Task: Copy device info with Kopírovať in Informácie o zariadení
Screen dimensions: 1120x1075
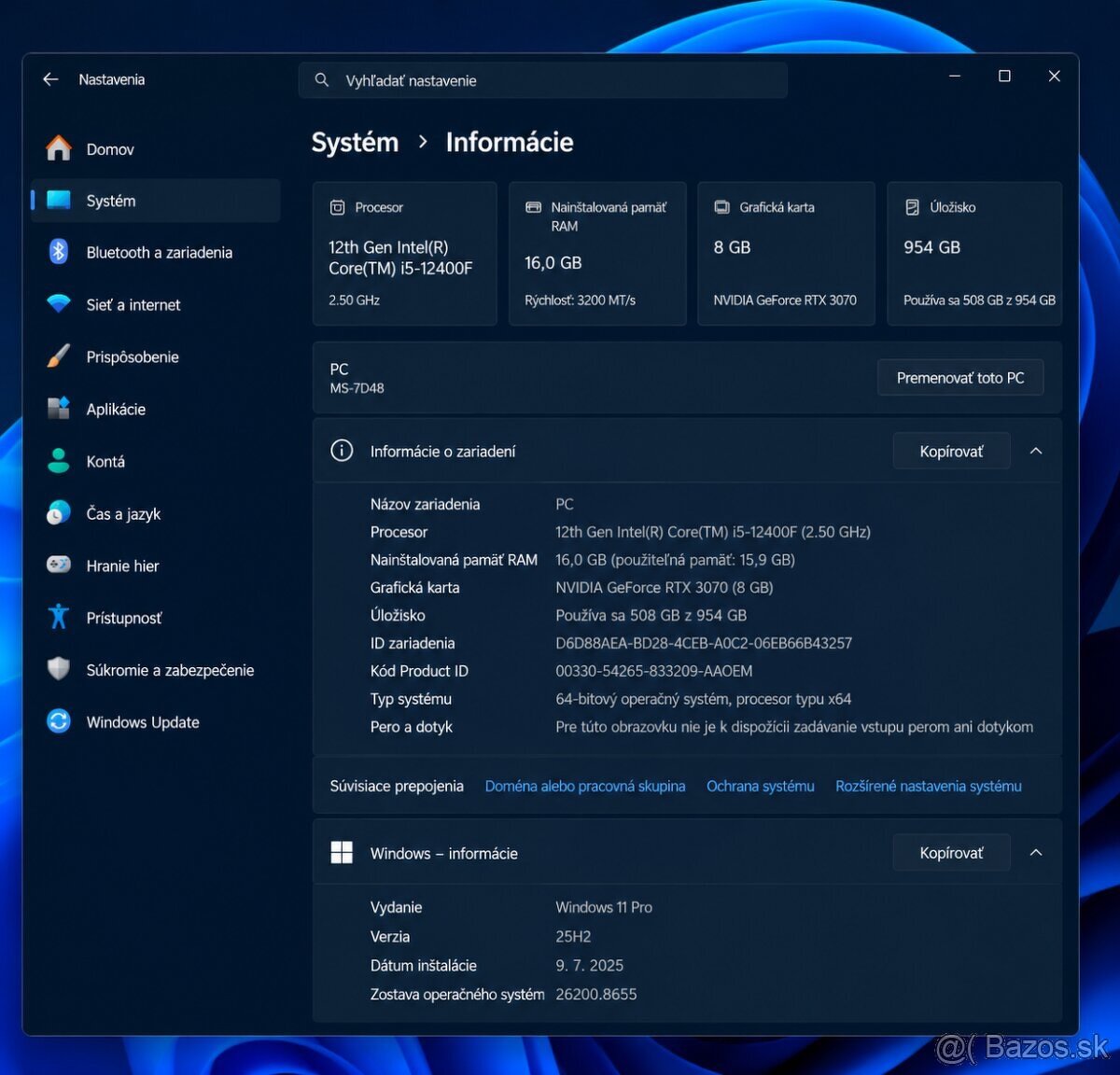Action: (951, 452)
